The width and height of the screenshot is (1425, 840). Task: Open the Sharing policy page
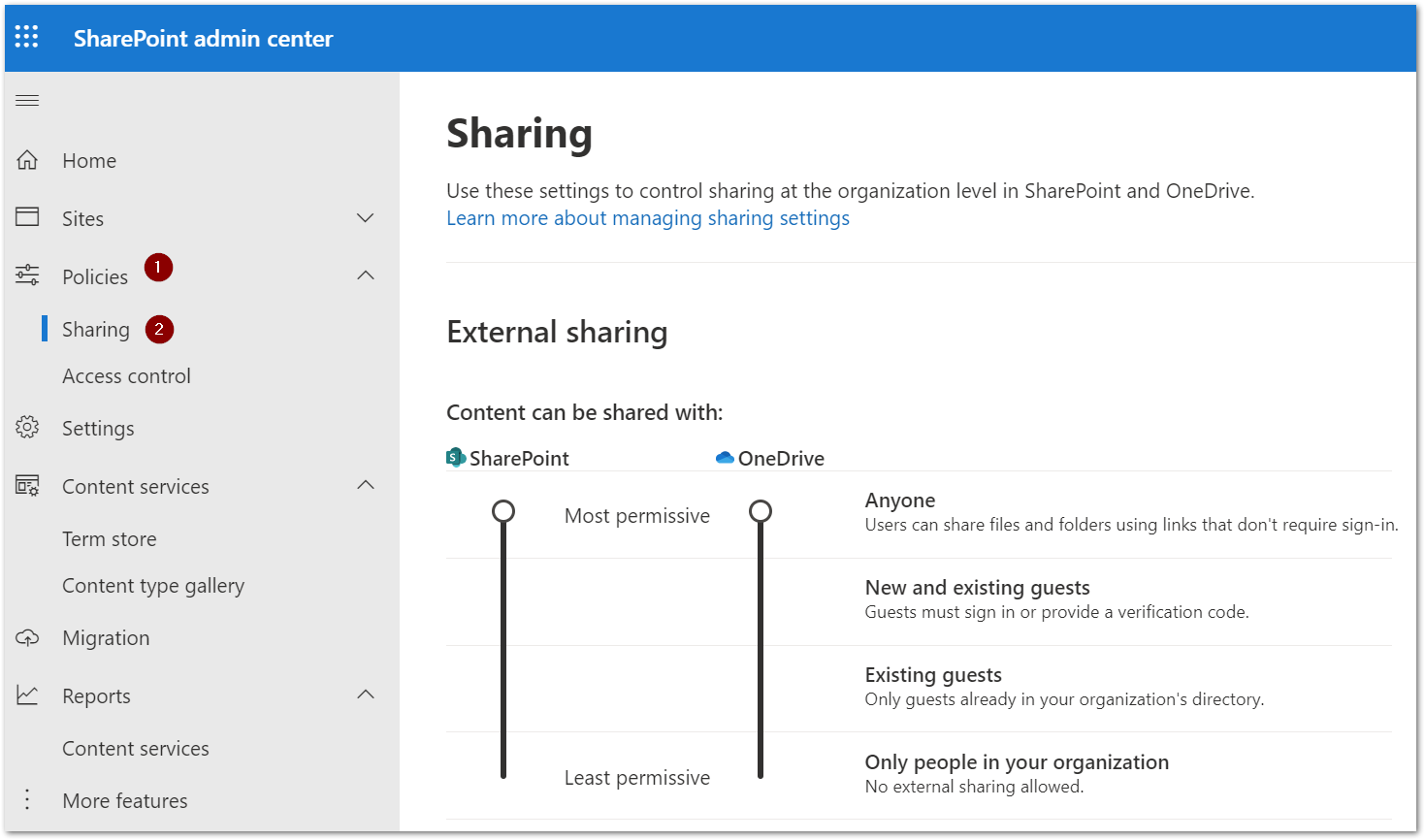coord(96,330)
